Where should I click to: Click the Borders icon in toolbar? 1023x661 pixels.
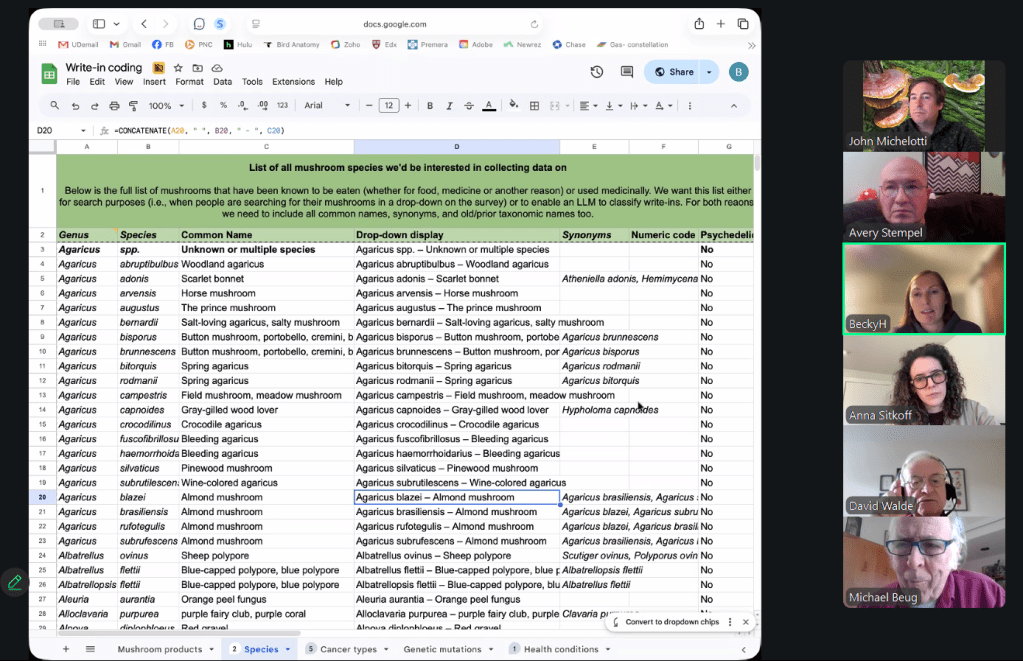[x=535, y=106]
